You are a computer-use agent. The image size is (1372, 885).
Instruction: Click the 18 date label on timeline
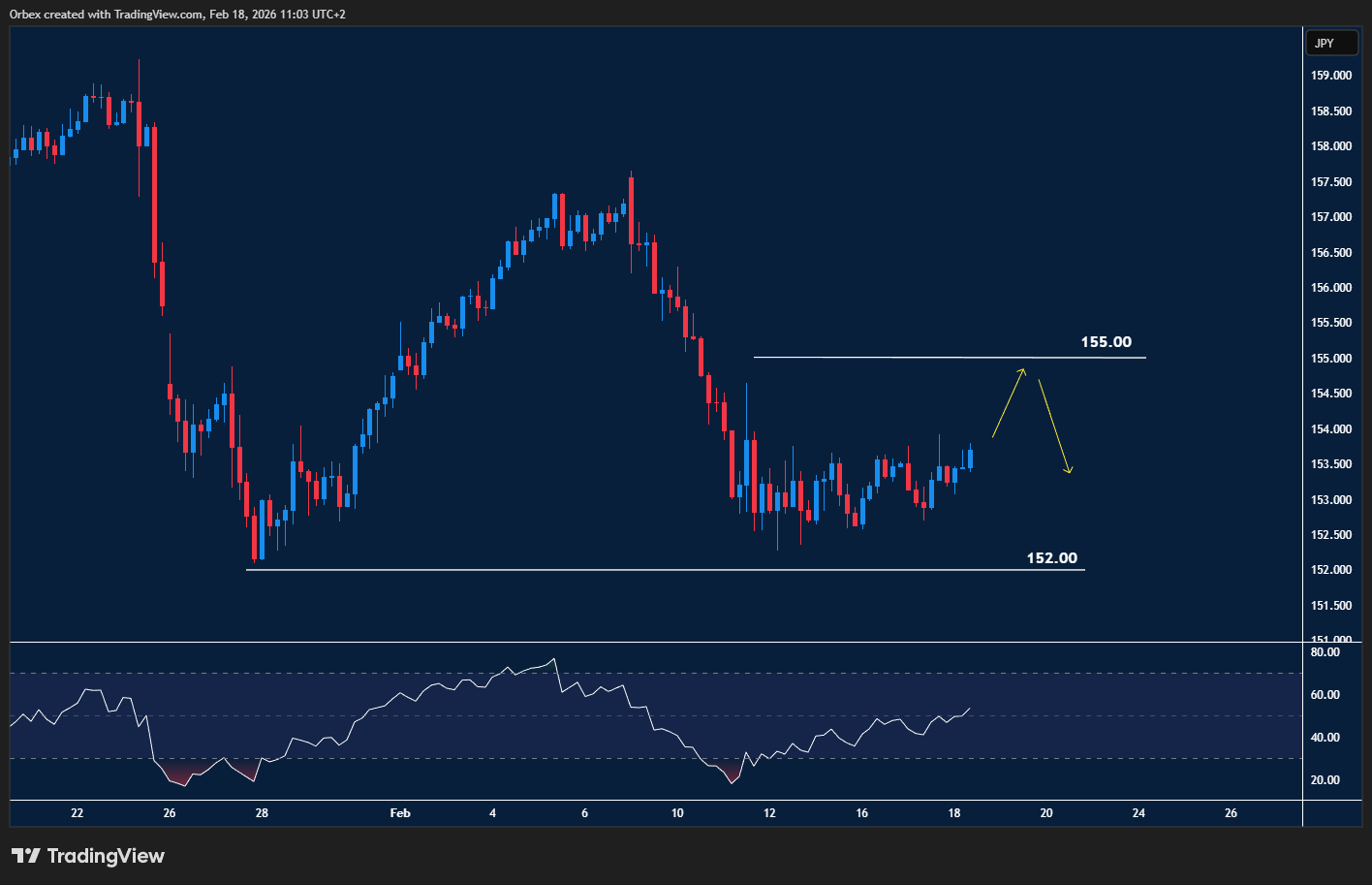[953, 813]
